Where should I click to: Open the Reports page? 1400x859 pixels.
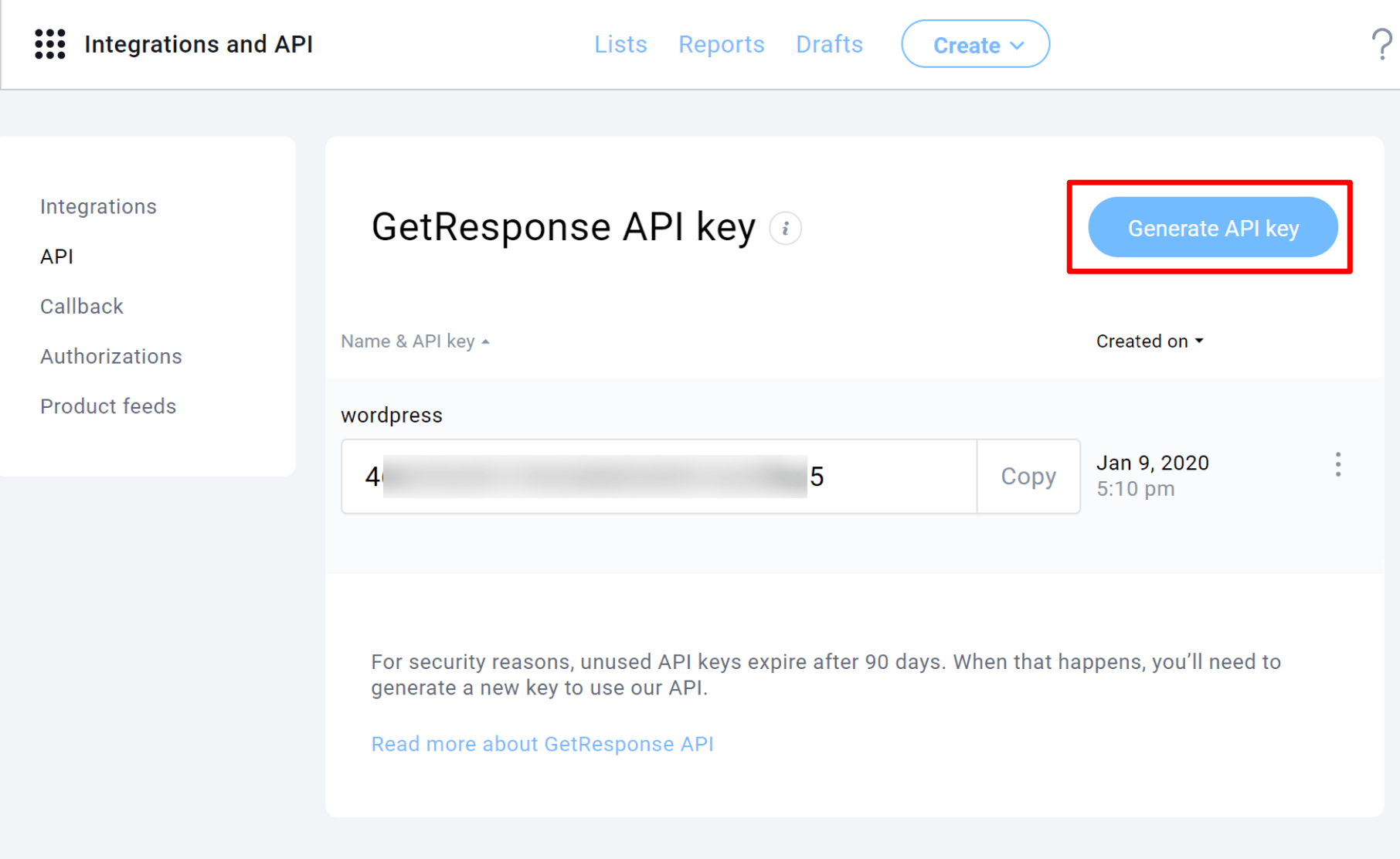click(721, 44)
